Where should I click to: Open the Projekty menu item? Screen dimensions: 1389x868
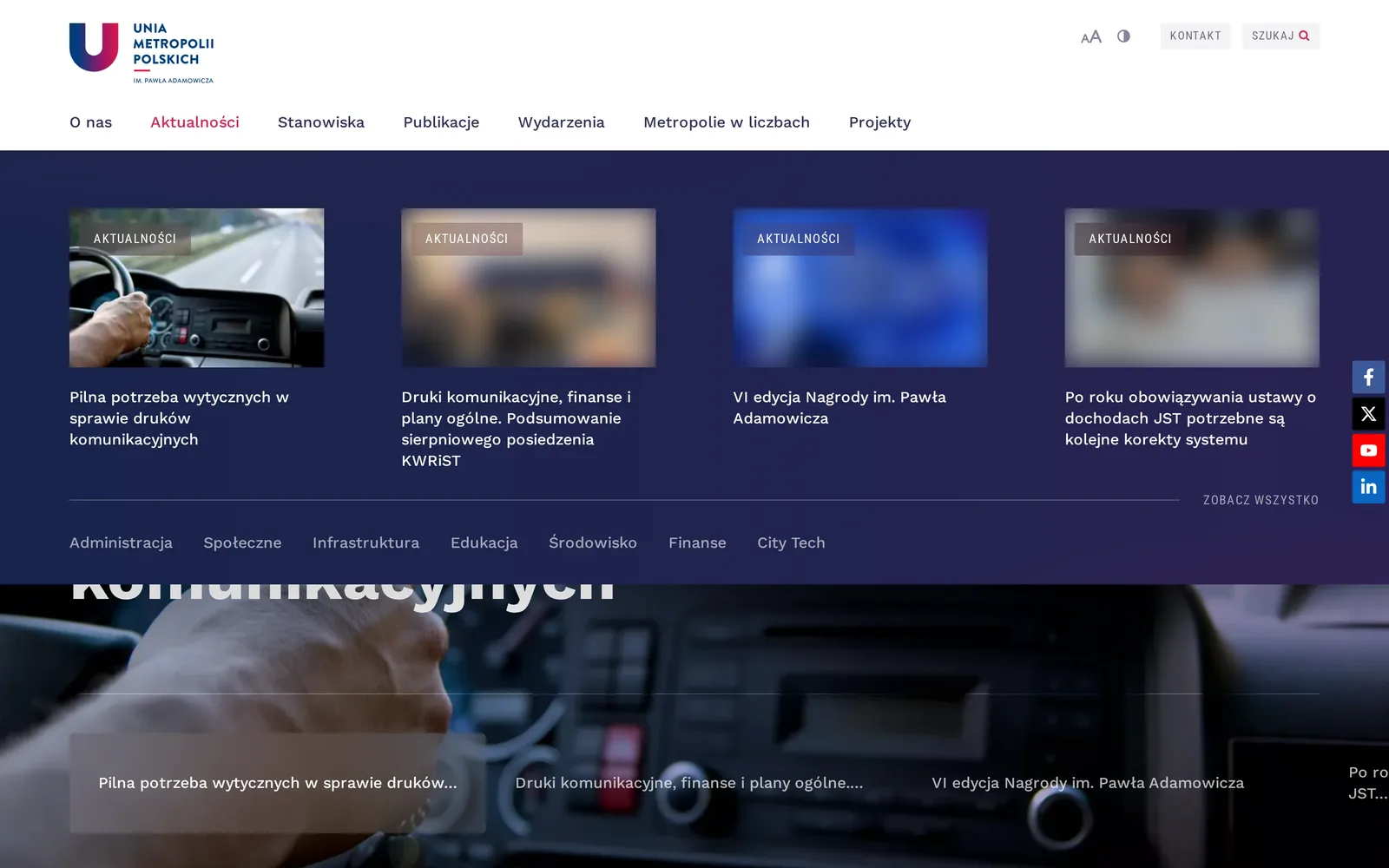(x=879, y=122)
